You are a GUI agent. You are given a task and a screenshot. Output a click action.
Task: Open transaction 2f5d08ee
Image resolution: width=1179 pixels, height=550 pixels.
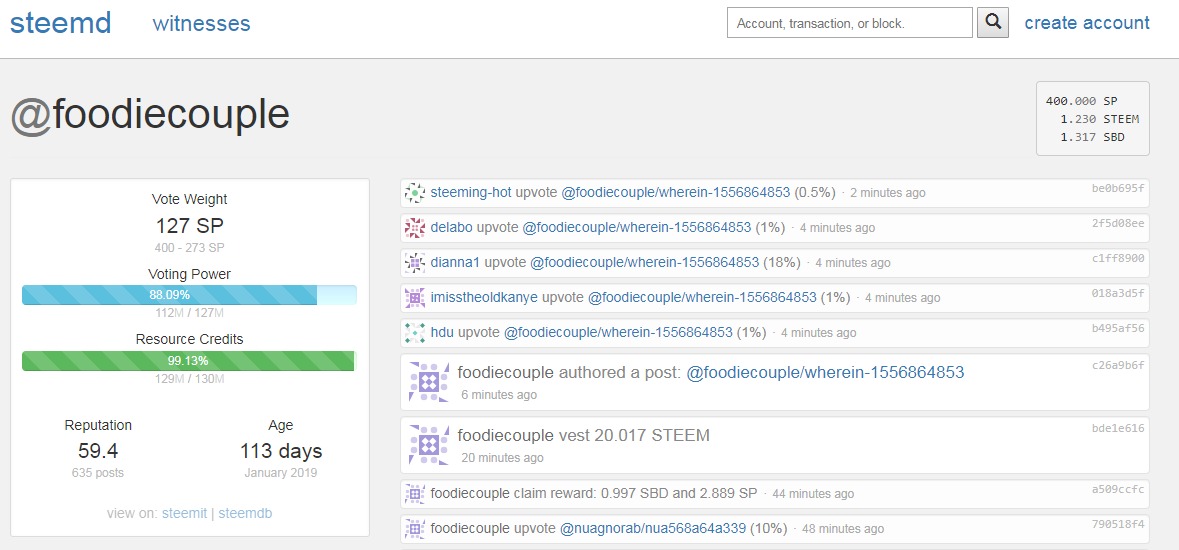pyautogui.click(x=1118, y=223)
